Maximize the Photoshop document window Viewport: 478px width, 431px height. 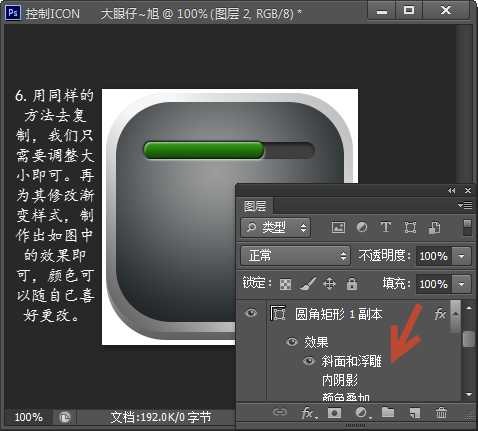(x=409, y=10)
